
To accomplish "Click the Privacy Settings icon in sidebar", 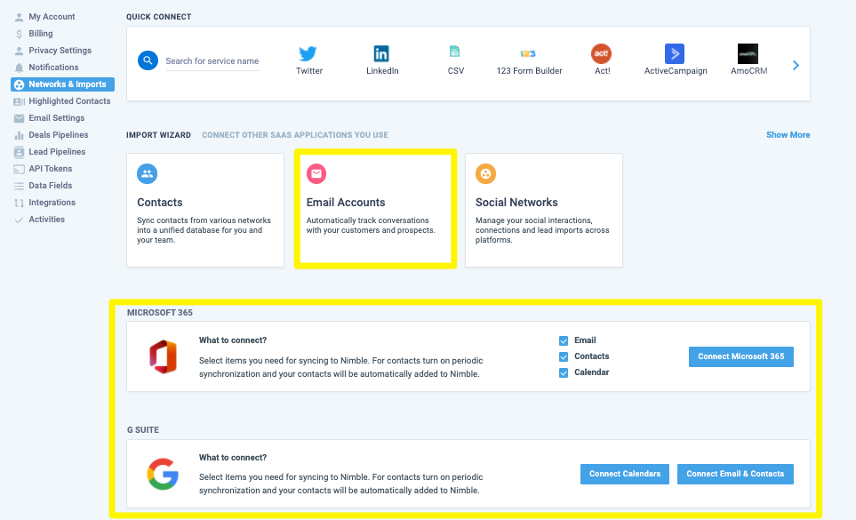I will (x=19, y=51).
